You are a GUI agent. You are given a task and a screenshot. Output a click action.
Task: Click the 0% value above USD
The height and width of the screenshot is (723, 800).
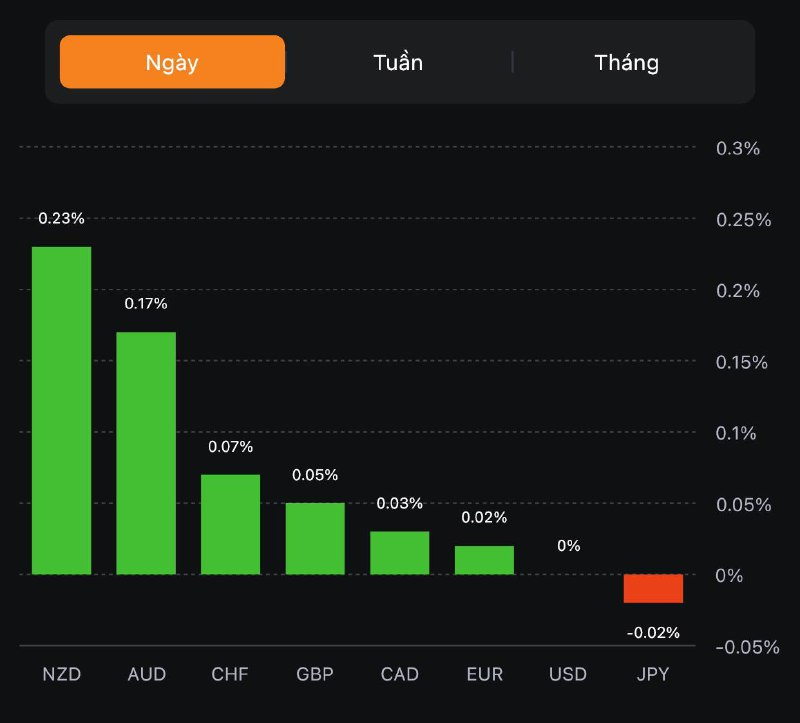point(568,546)
